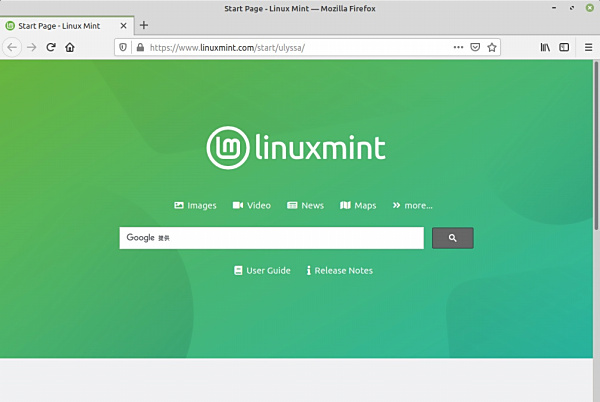This screenshot has width=600, height=402.
Task: Bookmark this page with the star
Action: tap(492, 47)
